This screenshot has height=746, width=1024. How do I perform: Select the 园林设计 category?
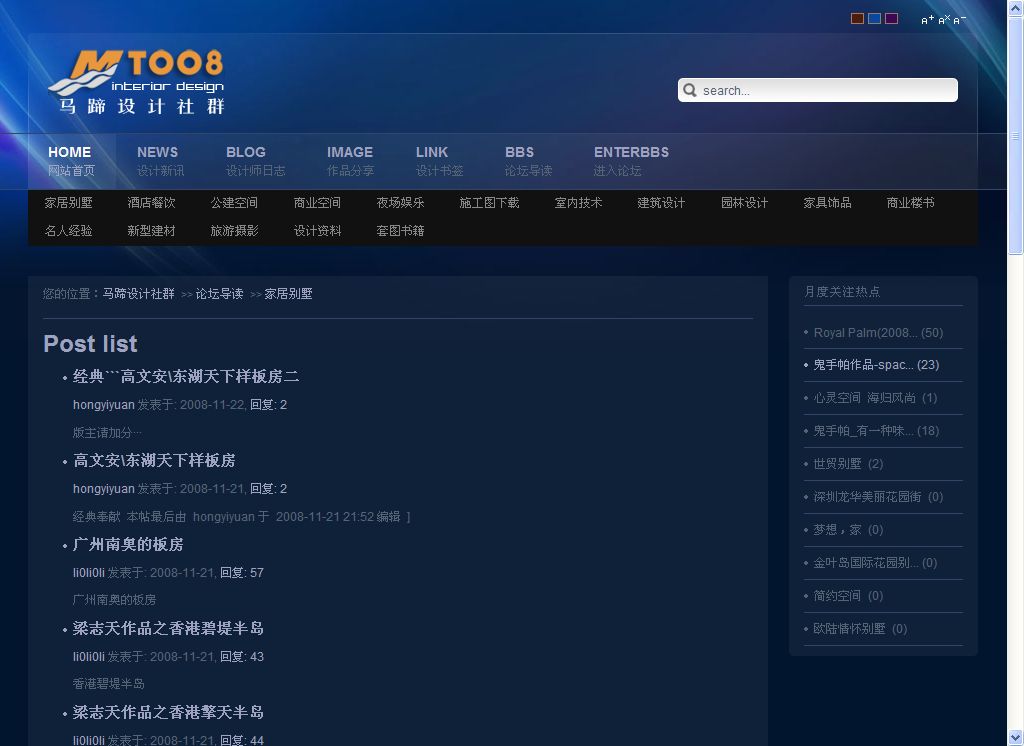pyautogui.click(x=744, y=203)
